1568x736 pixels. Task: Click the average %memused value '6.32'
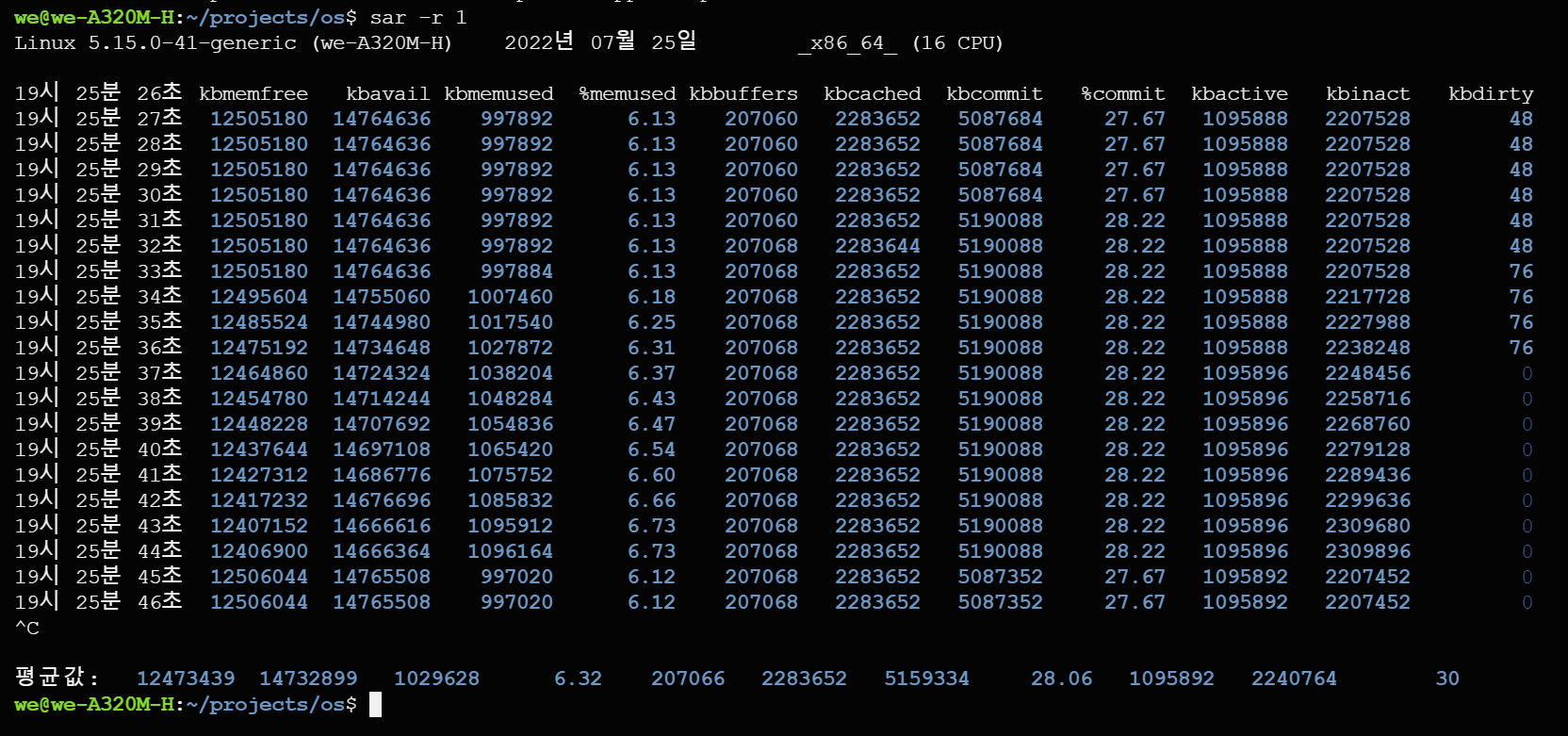pyautogui.click(x=579, y=679)
